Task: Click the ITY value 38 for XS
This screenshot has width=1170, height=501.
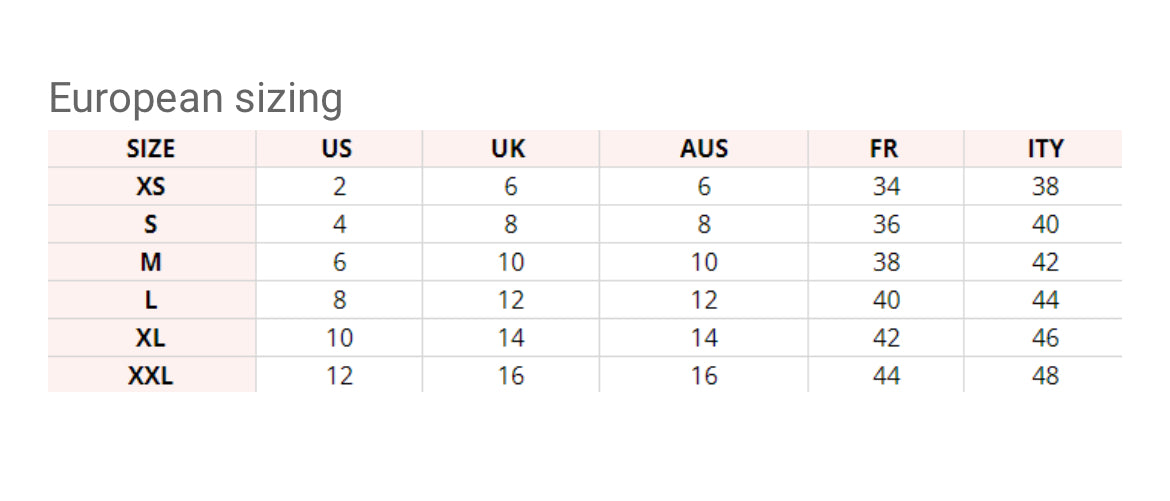Action: 1045,186
